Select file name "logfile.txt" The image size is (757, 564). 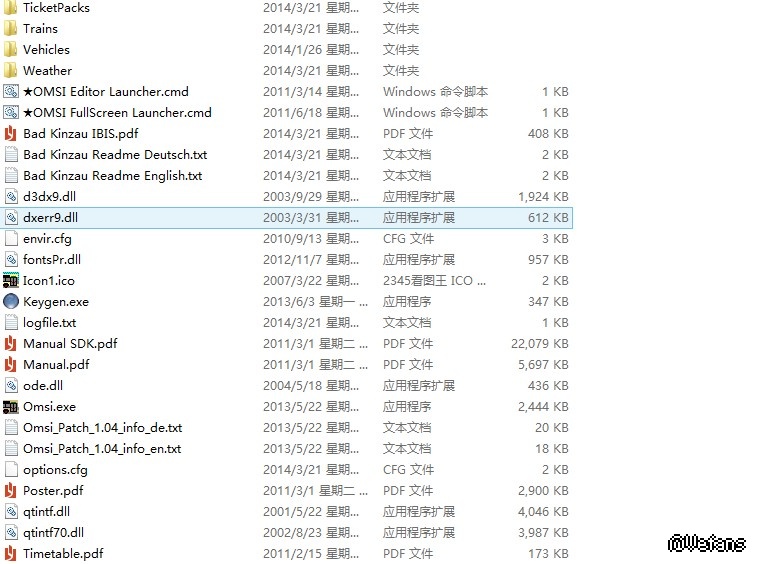point(50,323)
